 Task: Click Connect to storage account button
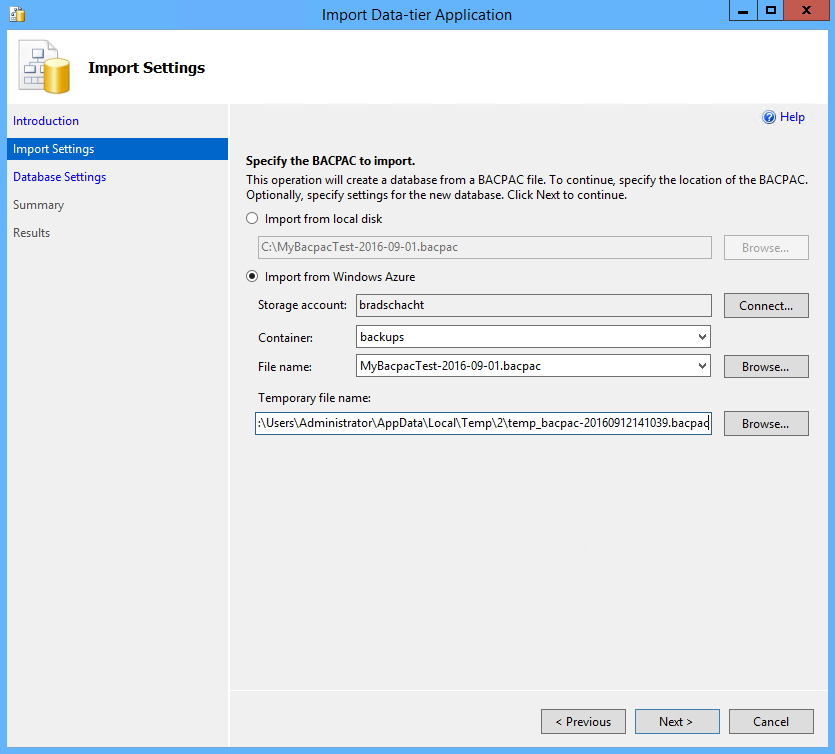pyautogui.click(x=766, y=306)
